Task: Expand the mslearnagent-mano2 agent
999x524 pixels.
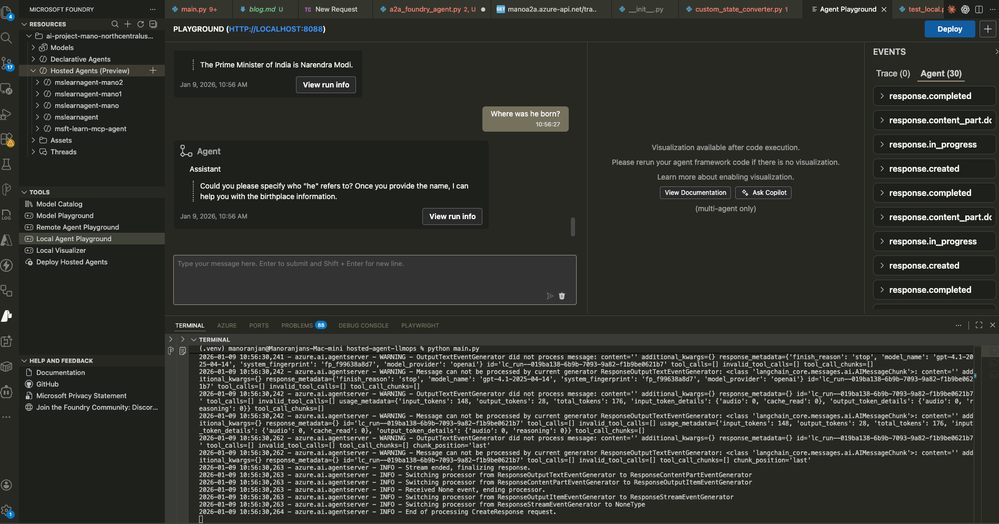Action: point(38,82)
